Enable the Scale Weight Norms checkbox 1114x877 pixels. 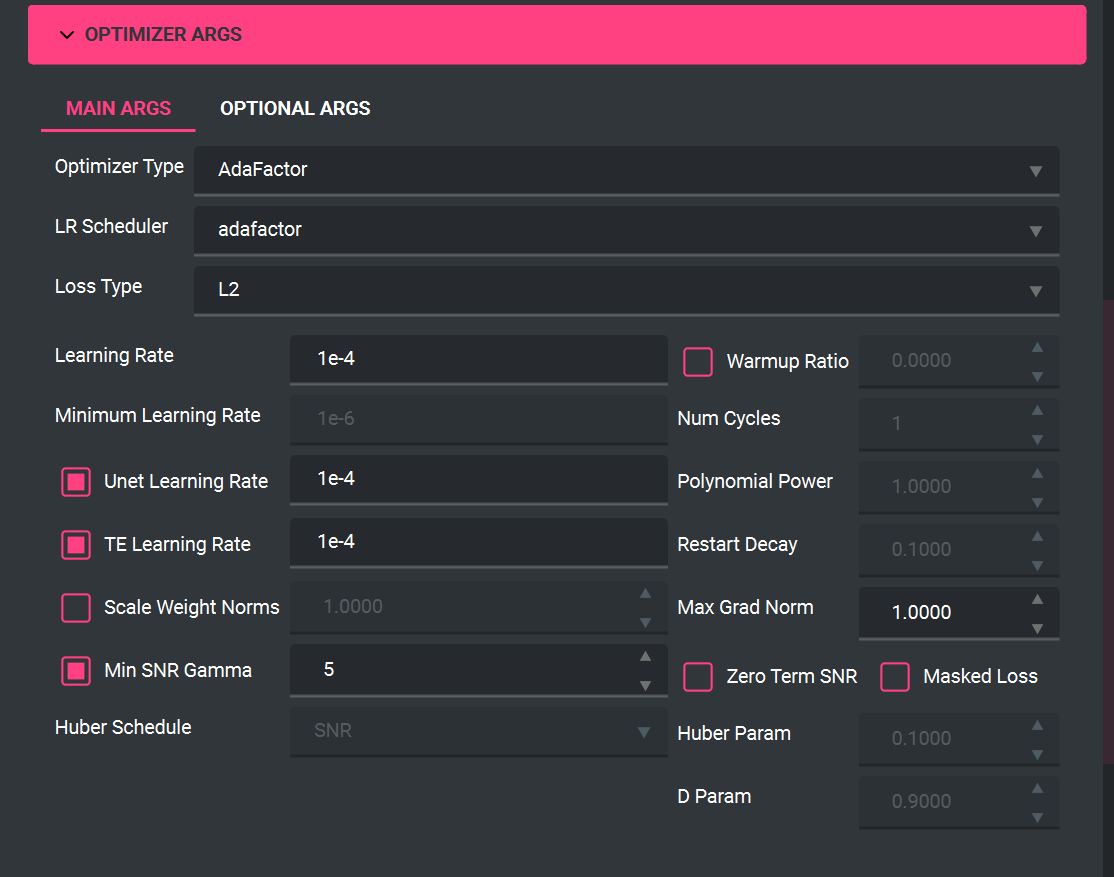click(x=76, y=607)
